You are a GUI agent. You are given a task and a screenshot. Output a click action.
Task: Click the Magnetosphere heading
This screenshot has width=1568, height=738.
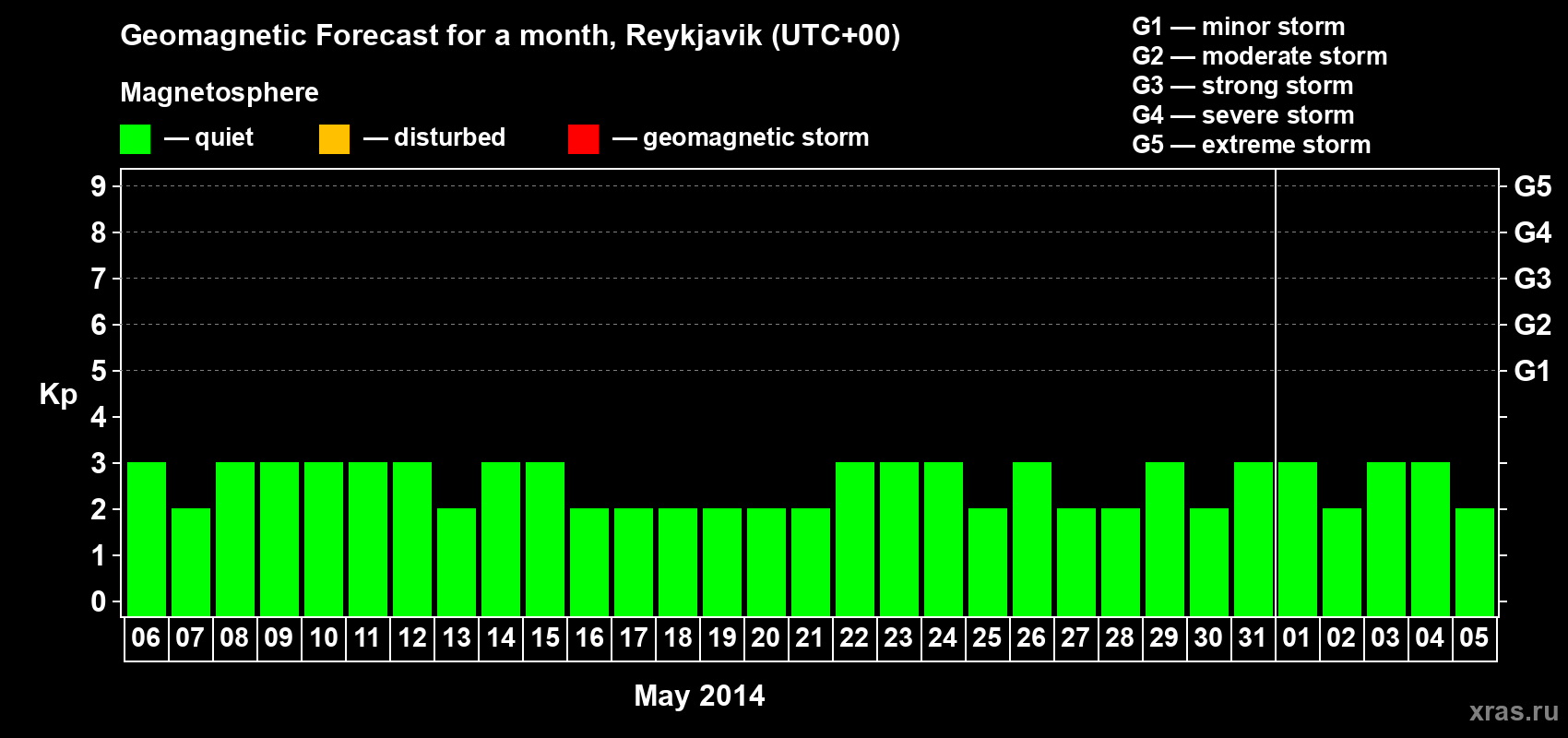click(x=220, y=92)
